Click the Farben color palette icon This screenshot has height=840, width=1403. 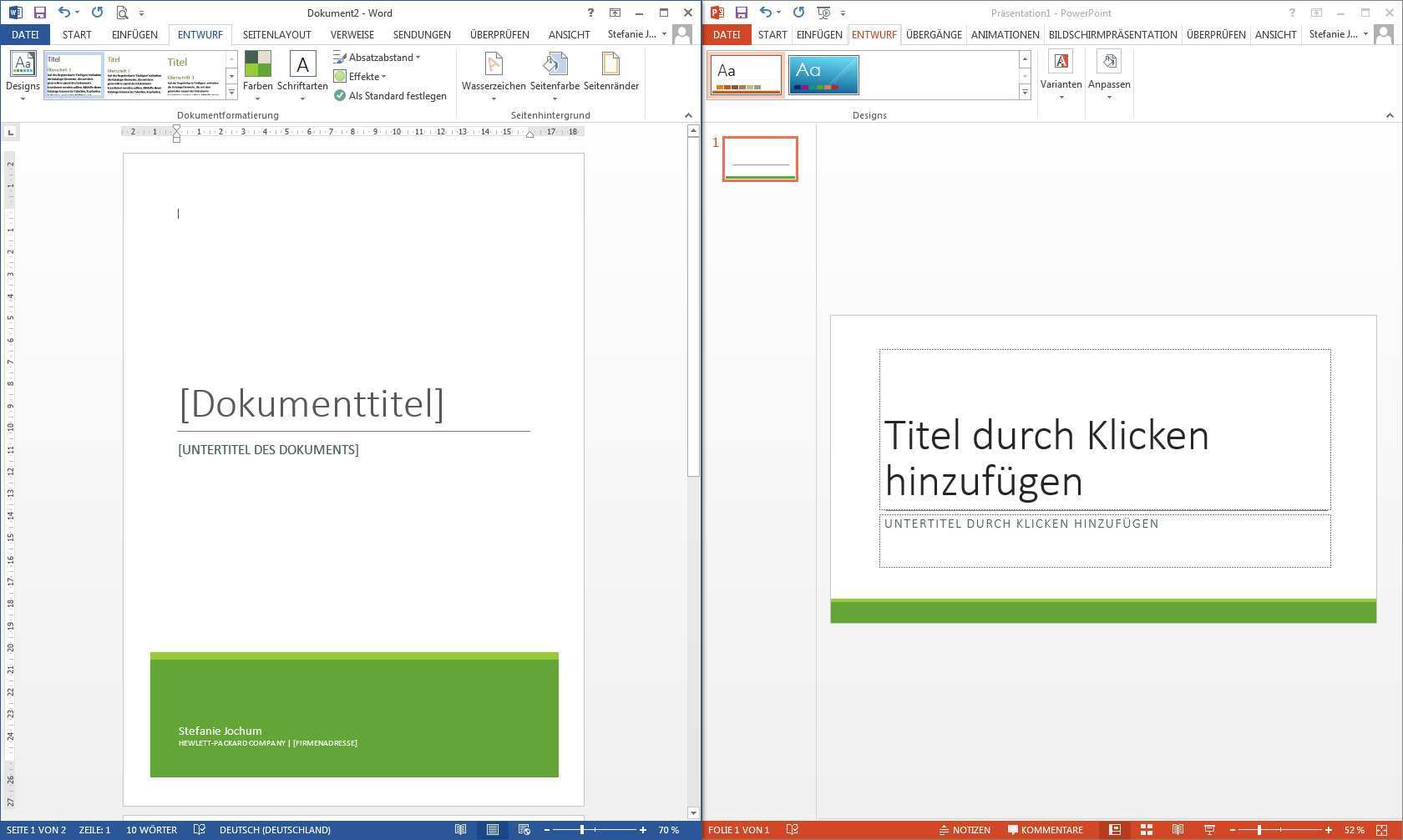257,65
